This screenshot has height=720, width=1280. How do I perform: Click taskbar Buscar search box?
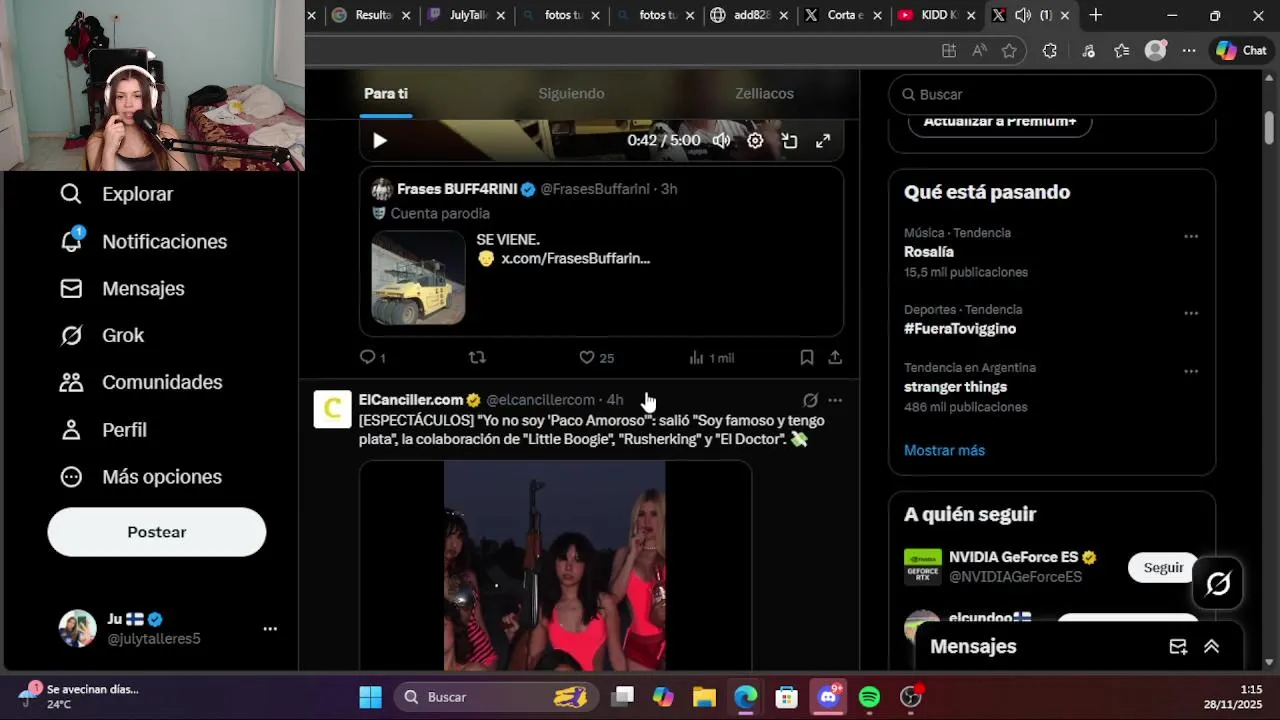click(495, 697)
